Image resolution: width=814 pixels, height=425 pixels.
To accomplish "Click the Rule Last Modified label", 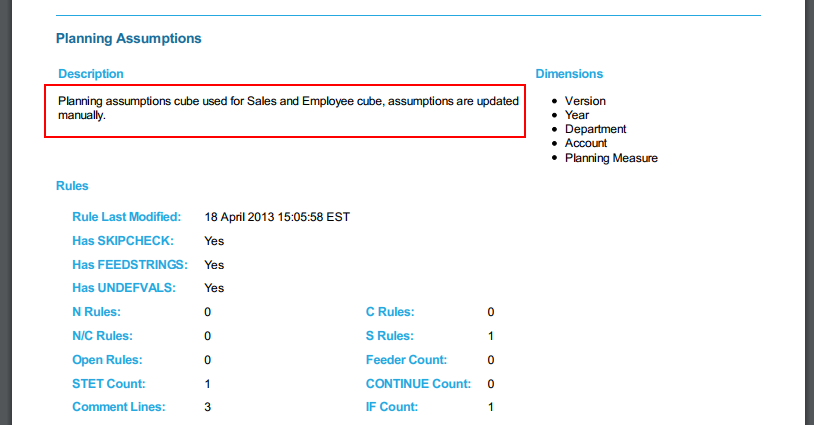I will click(x=126, y=217).
